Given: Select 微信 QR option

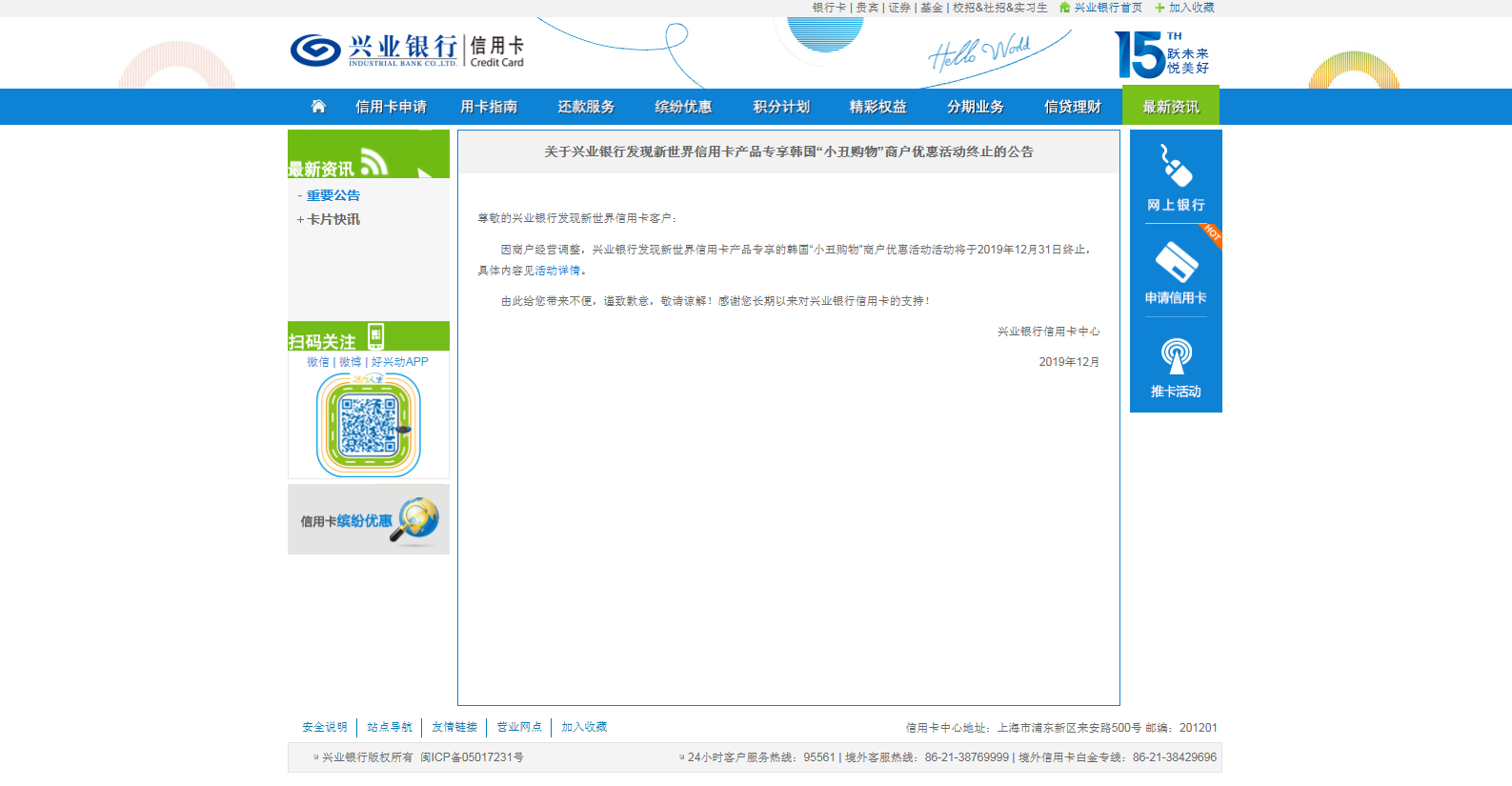Looking at the screenshot, I should (317, 362).
